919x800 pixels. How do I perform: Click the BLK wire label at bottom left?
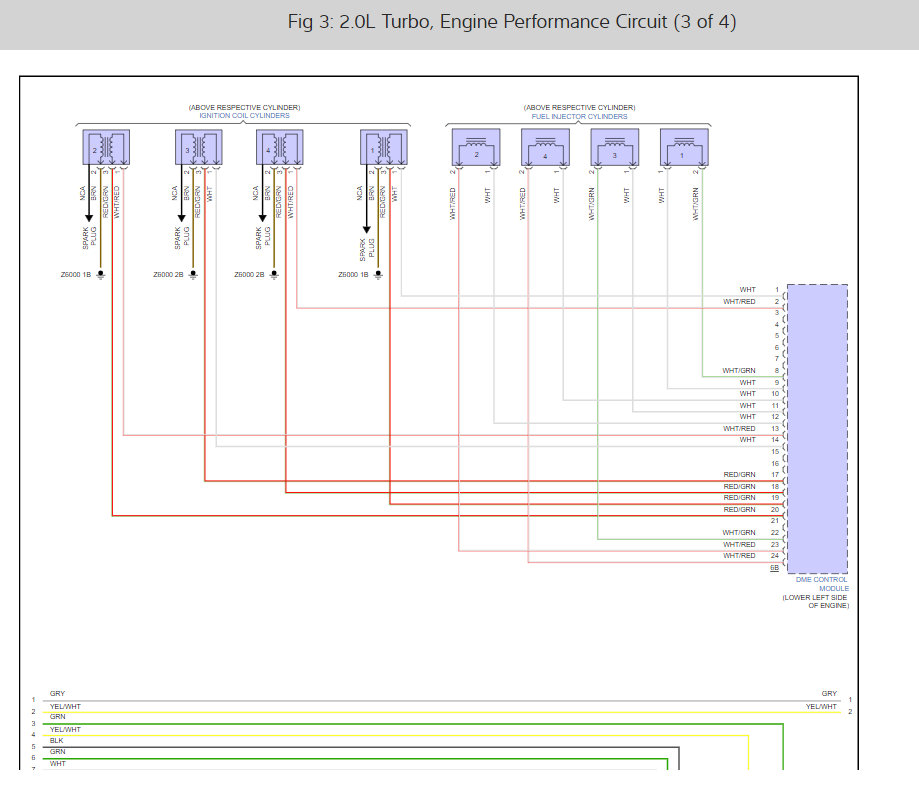[x=56, y=740]
